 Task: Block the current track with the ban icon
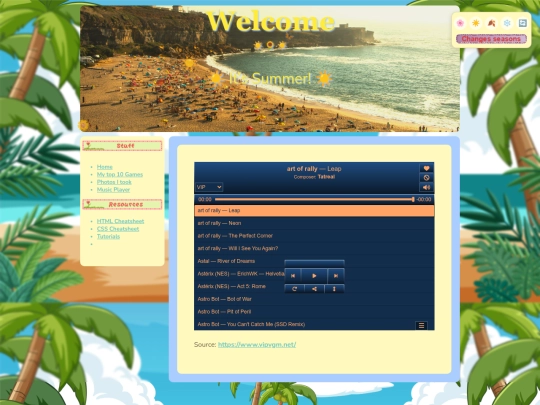pos(426,178)
